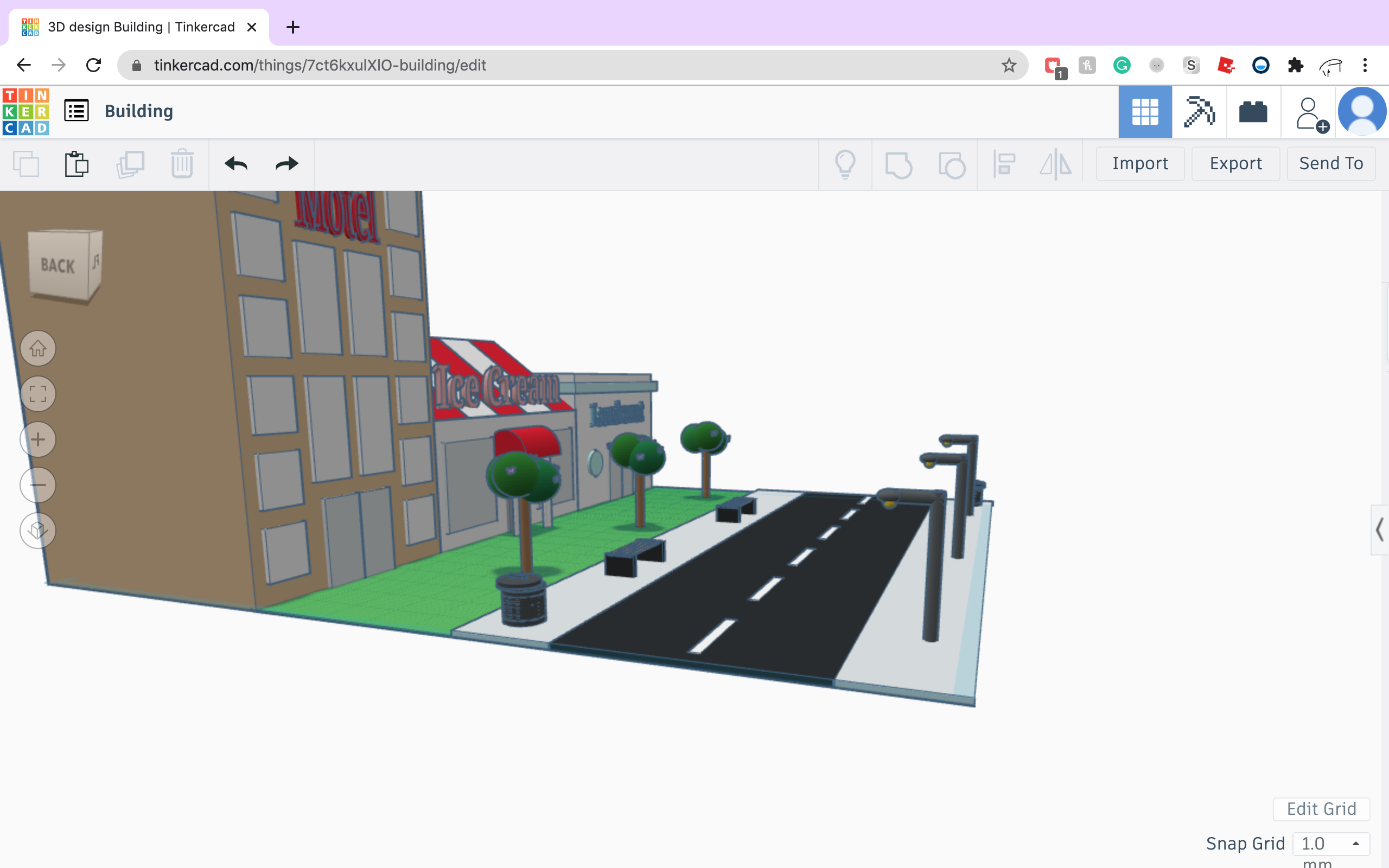The image size is (1389, 868).
Task: Open the Bricks mode icon
Action: (x=1253, y=111)
